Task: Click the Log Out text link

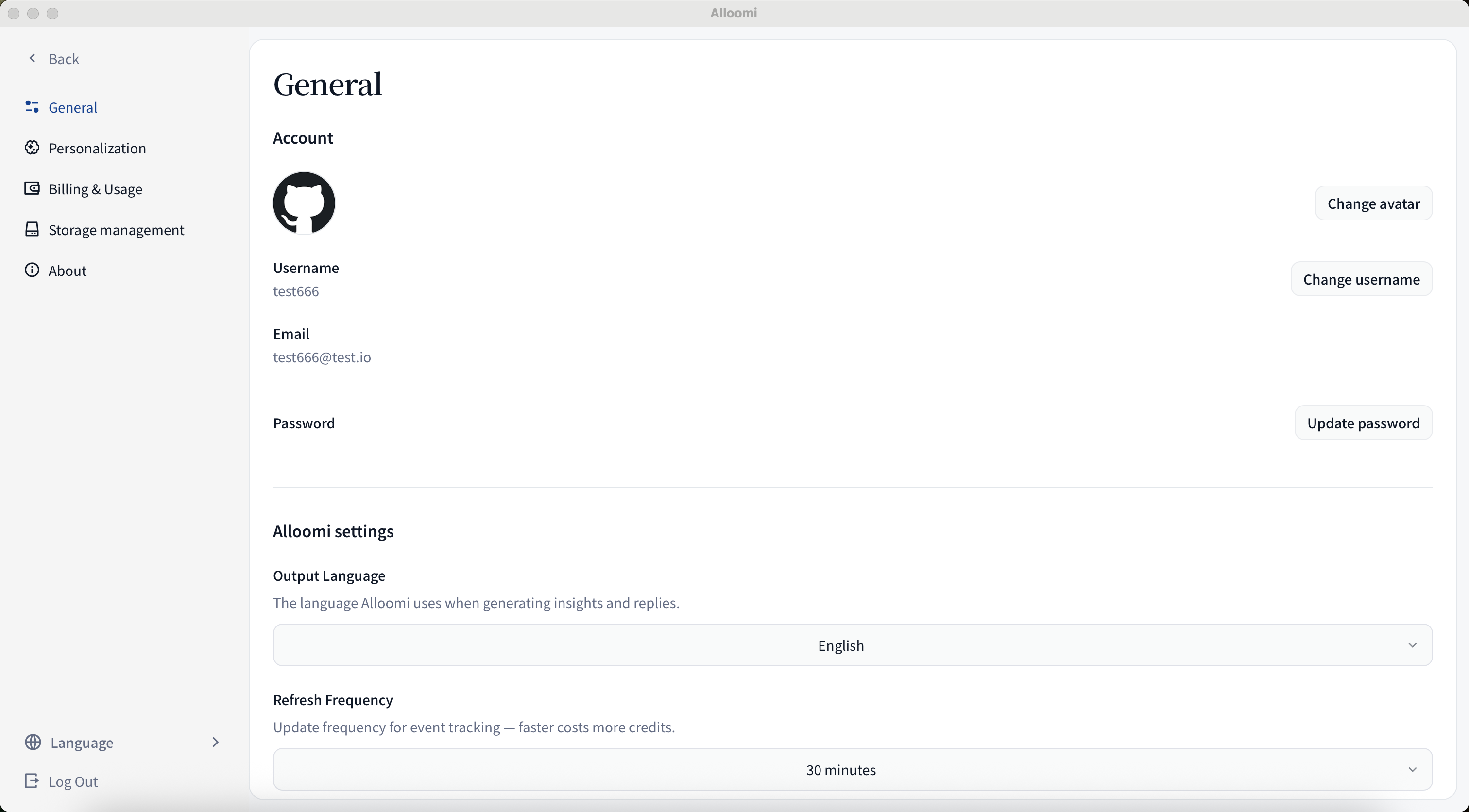Action: (73, 782)
